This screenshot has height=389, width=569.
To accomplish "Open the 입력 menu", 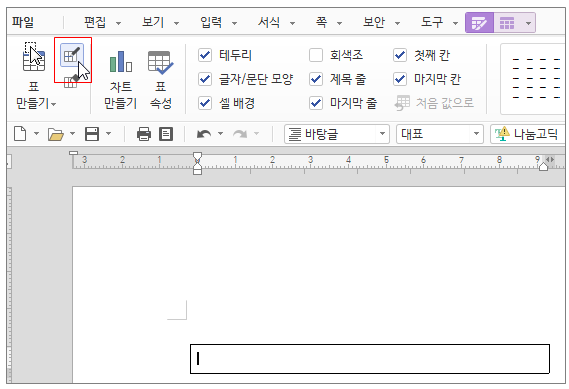I will click(211, 22).
